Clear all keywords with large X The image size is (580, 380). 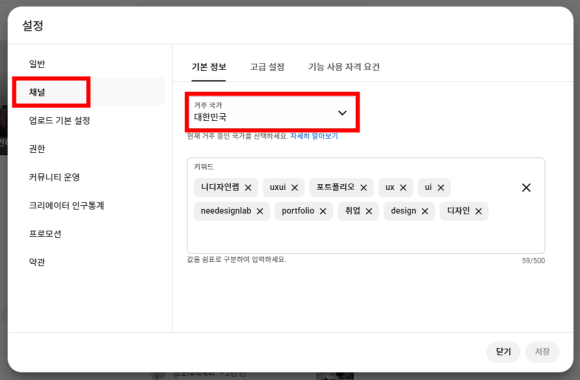pyautogui.click(x=526, y=188)
